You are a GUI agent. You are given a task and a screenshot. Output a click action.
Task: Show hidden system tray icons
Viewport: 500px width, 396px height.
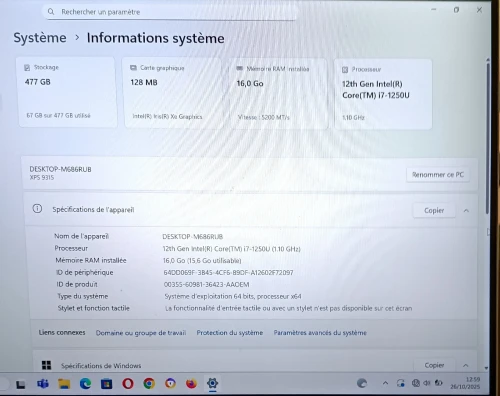(385, 383)
